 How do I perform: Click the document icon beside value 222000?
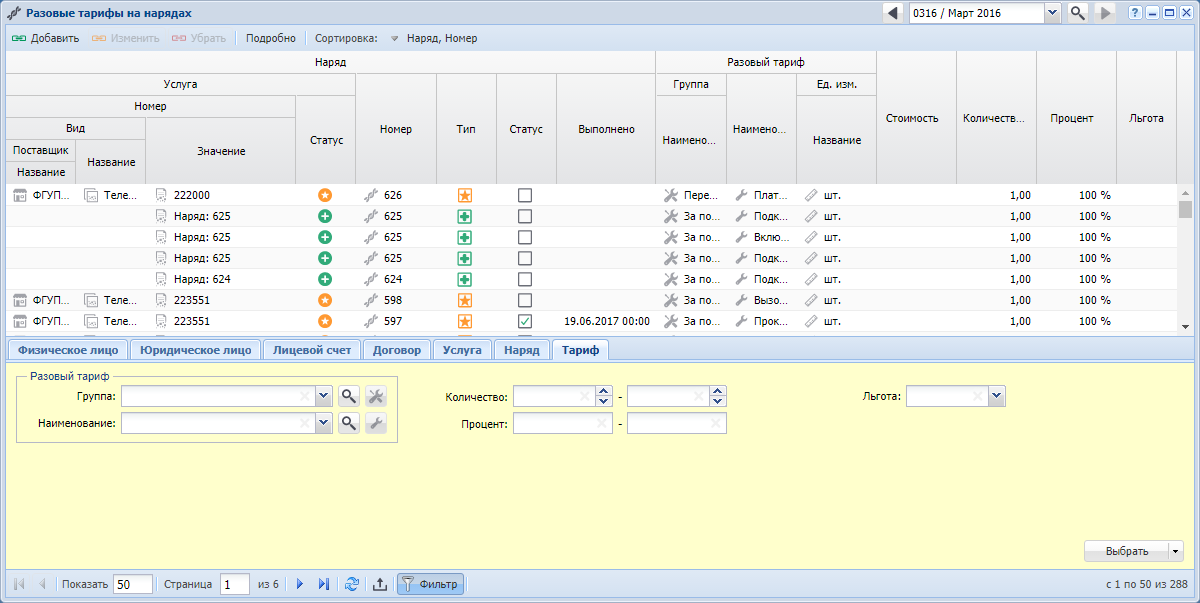(161, 195)
